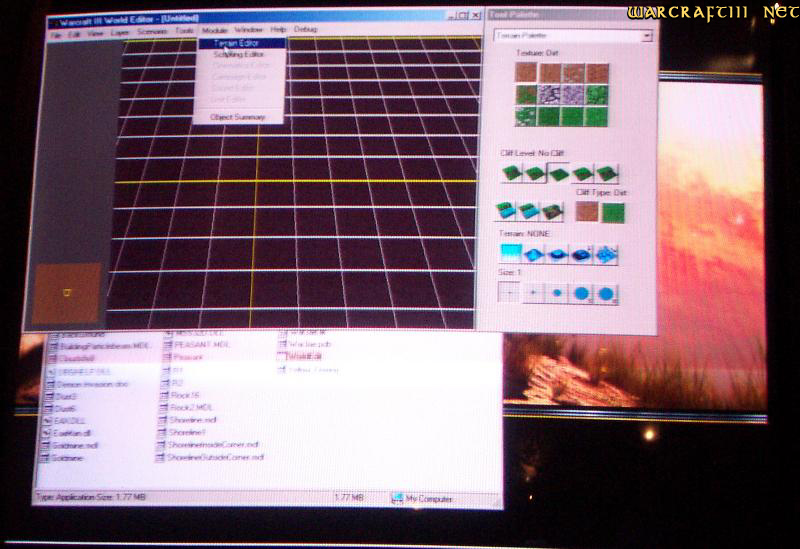Image resolution: width=800 pixels, height=549 pixels.
Task: Click the fifth cliff level icon under Cliff Level
Action: pos(606,173)
